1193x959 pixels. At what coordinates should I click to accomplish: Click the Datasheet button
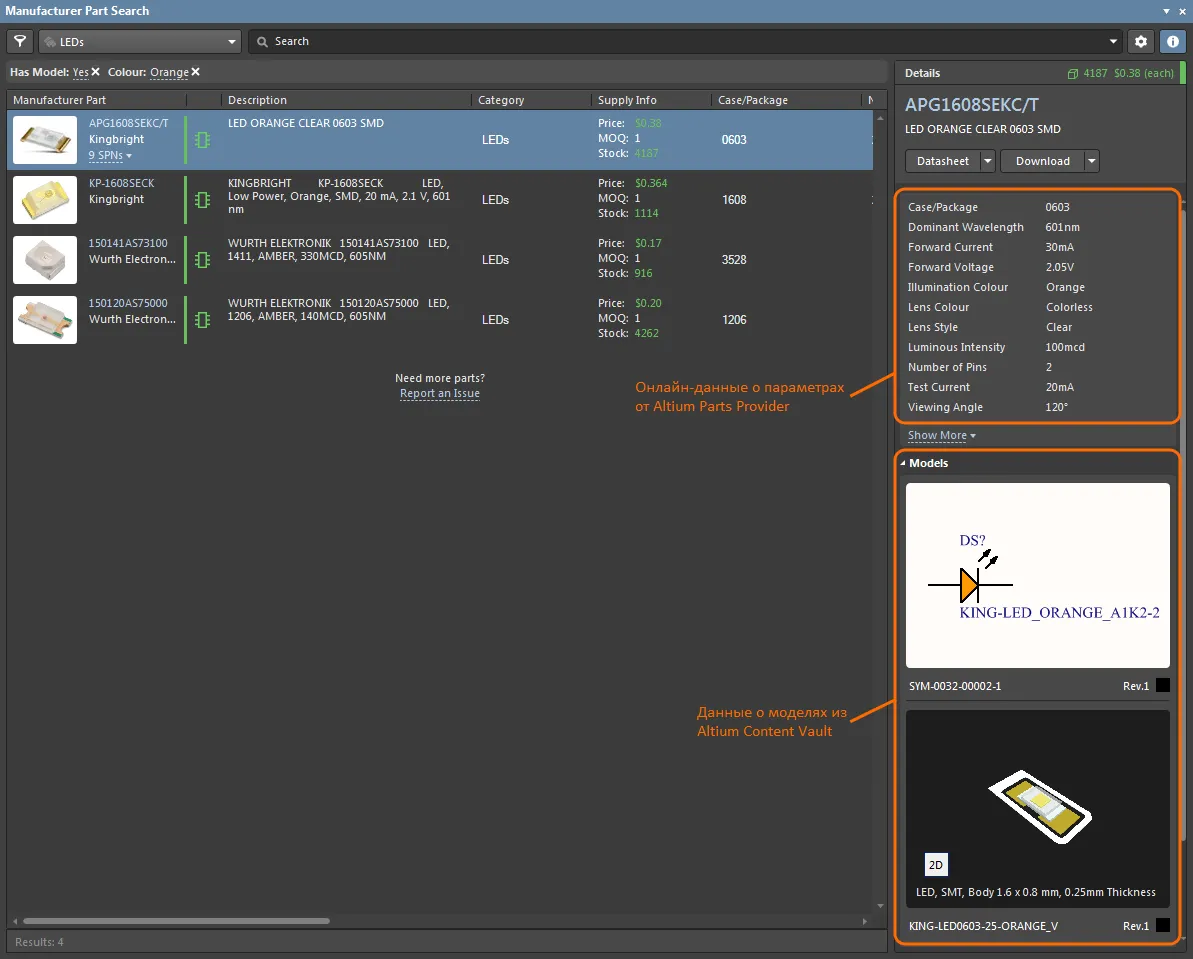pyautogui.click(x=943, y=161)
